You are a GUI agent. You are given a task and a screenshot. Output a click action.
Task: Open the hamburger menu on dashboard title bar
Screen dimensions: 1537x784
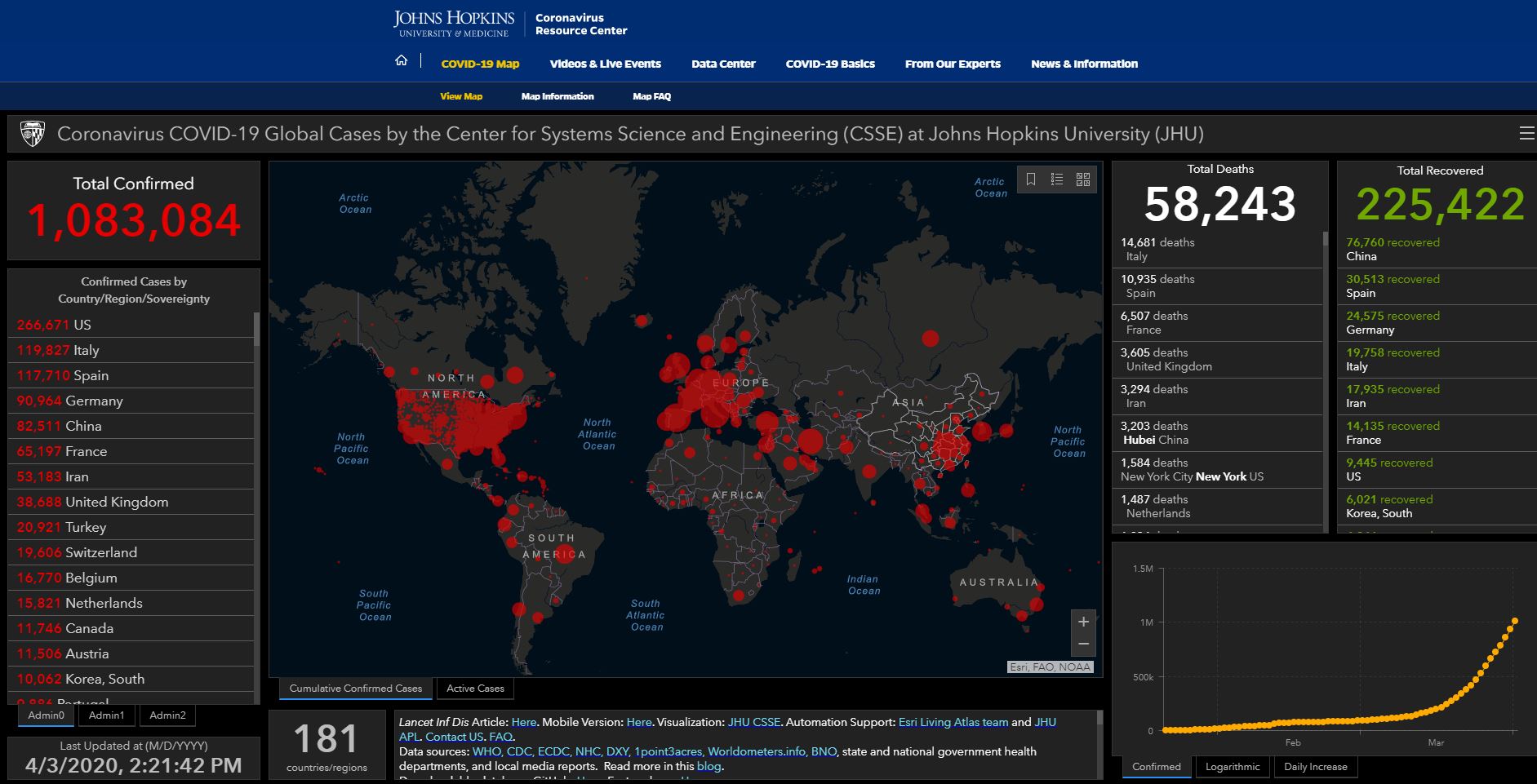coord(1526,134)
